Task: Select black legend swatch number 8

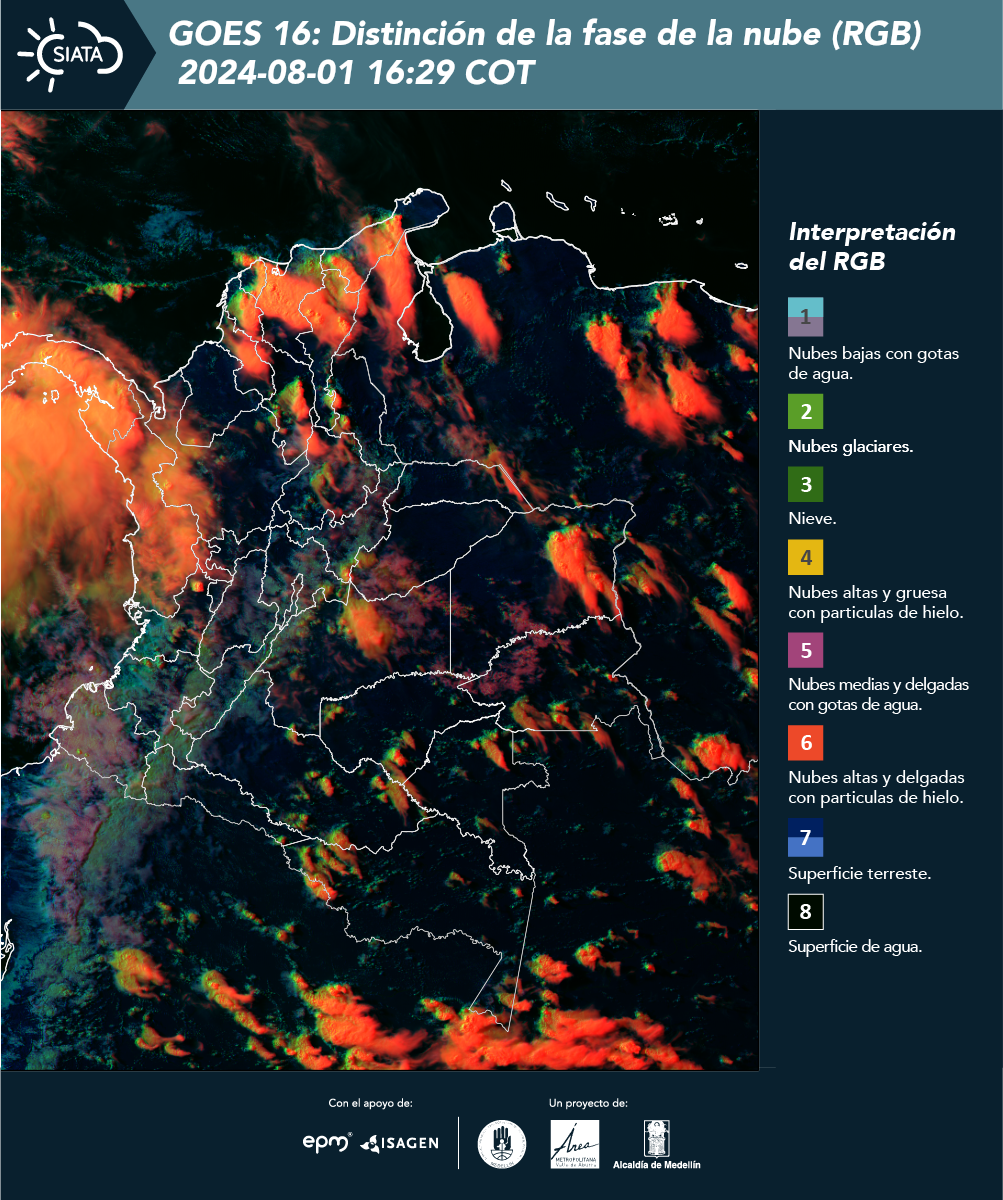Action: (805, 912)
